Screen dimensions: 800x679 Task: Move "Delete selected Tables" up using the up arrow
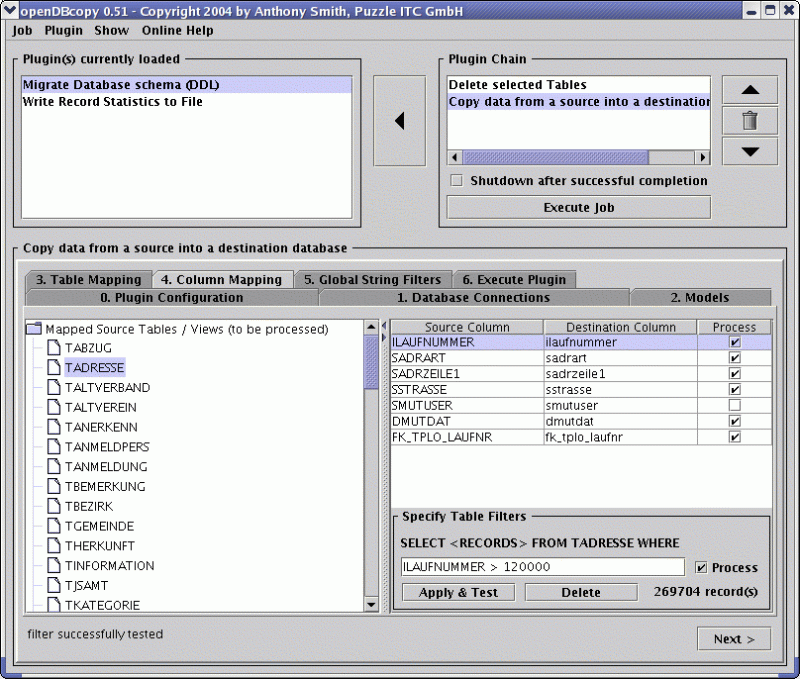tap(749, 89)
